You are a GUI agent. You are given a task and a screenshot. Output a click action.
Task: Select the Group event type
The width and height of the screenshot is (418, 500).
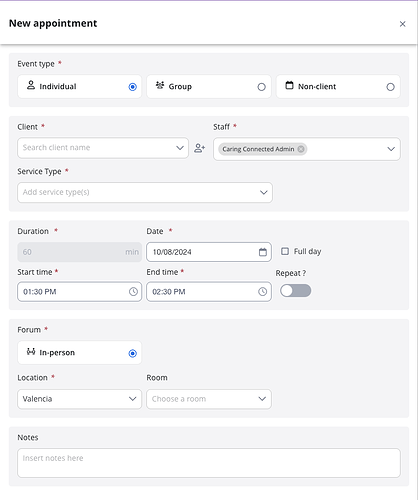point(209,87)
